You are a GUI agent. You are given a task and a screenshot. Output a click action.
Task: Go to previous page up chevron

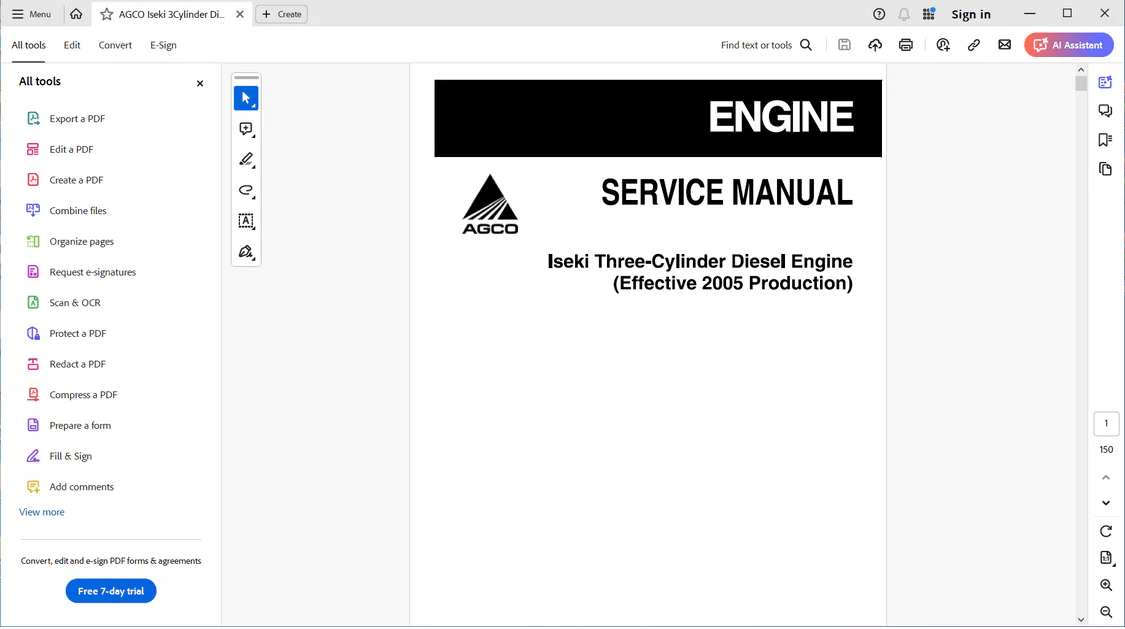pyautogui.click(x=1106, y=478)
